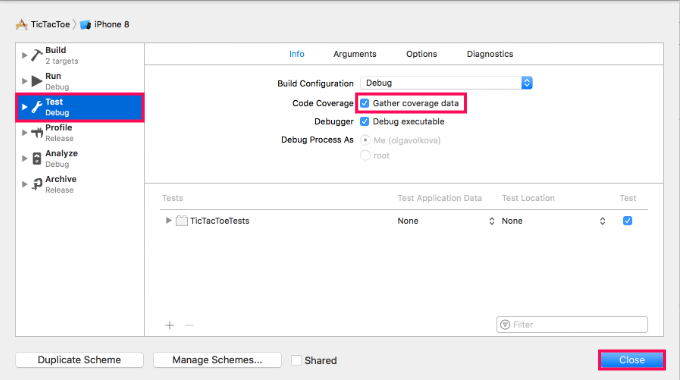Enable the Shared checkbox
Viewport: 680px width, 380px height.
tap(296, 360)
